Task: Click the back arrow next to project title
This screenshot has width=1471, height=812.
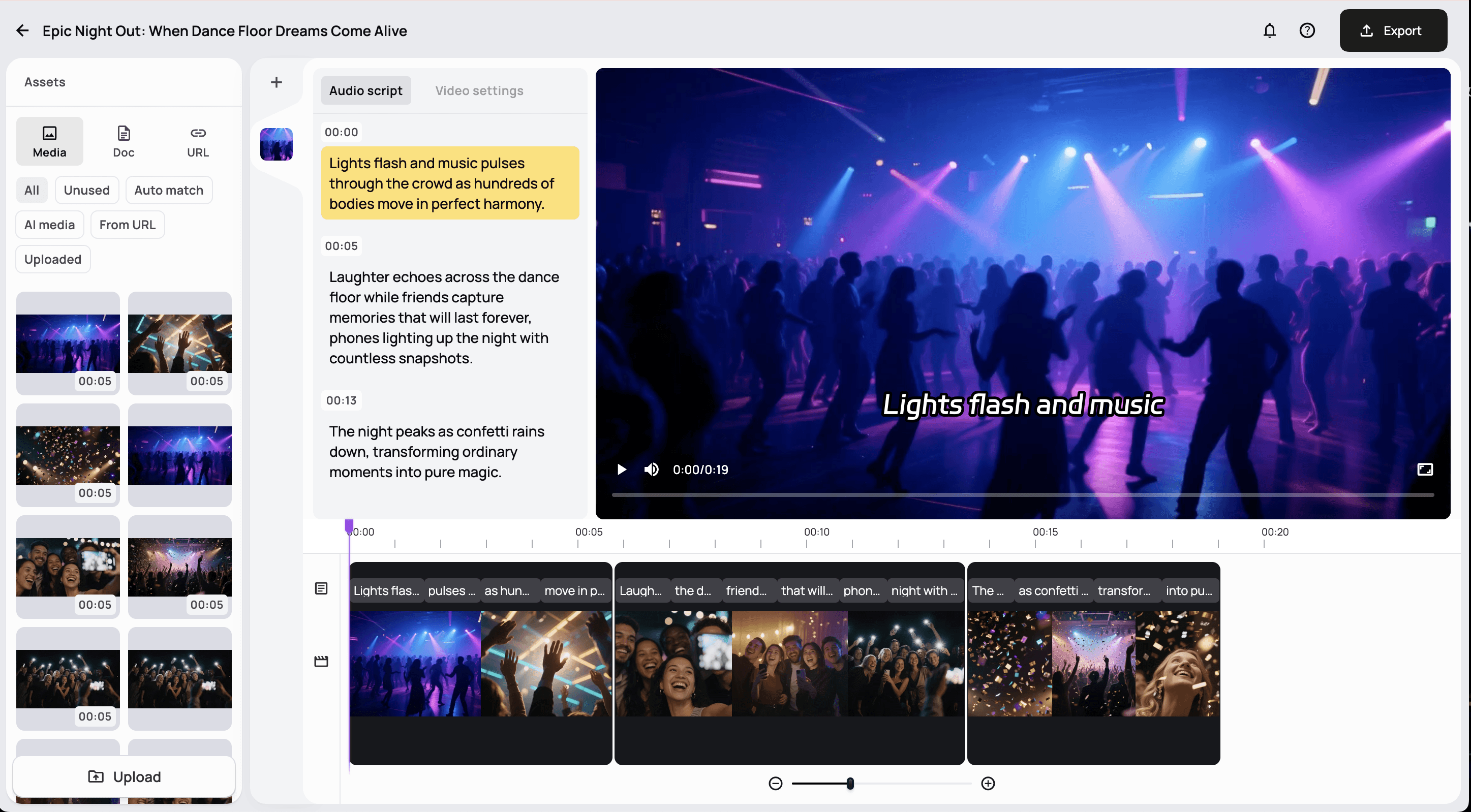Action: click(x=22, y=30)
